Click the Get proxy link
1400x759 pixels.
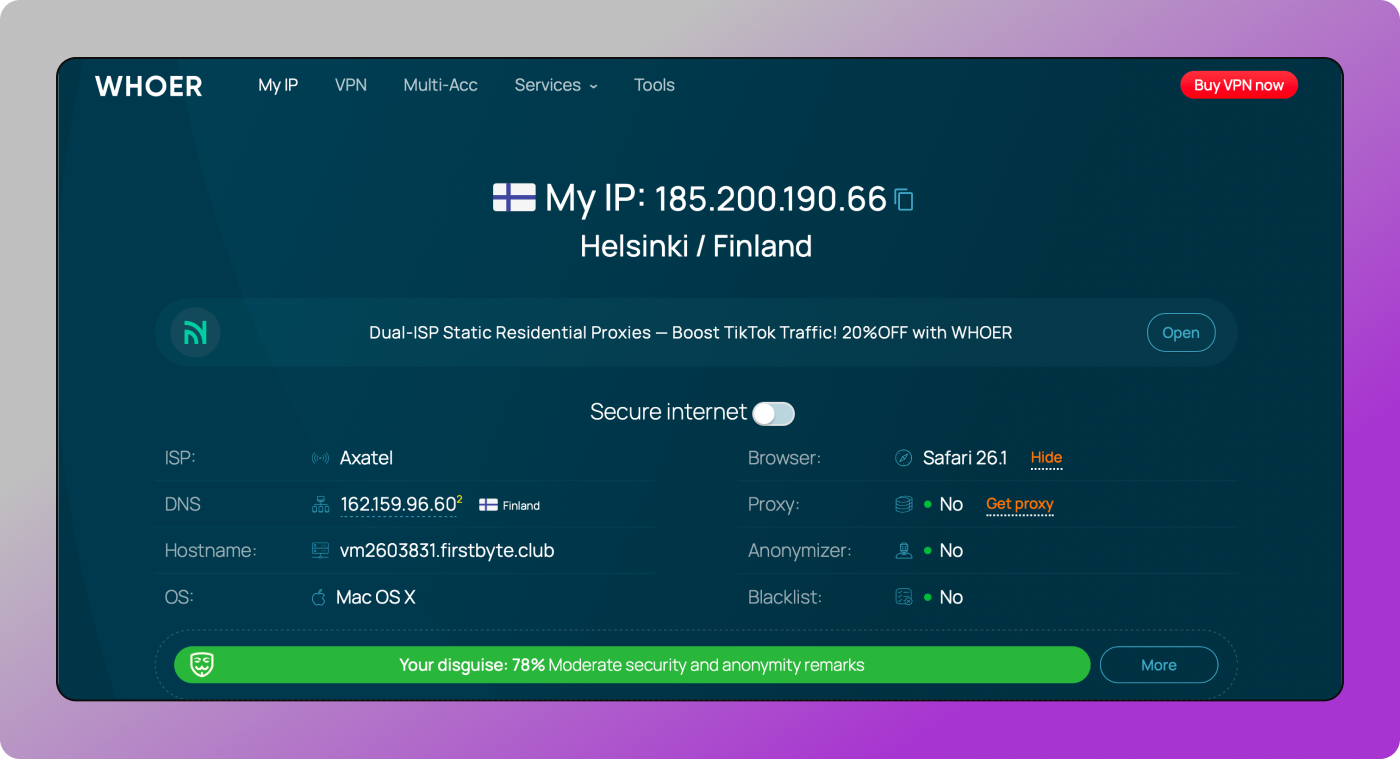pyautogui.click(x=1019, y=504)
